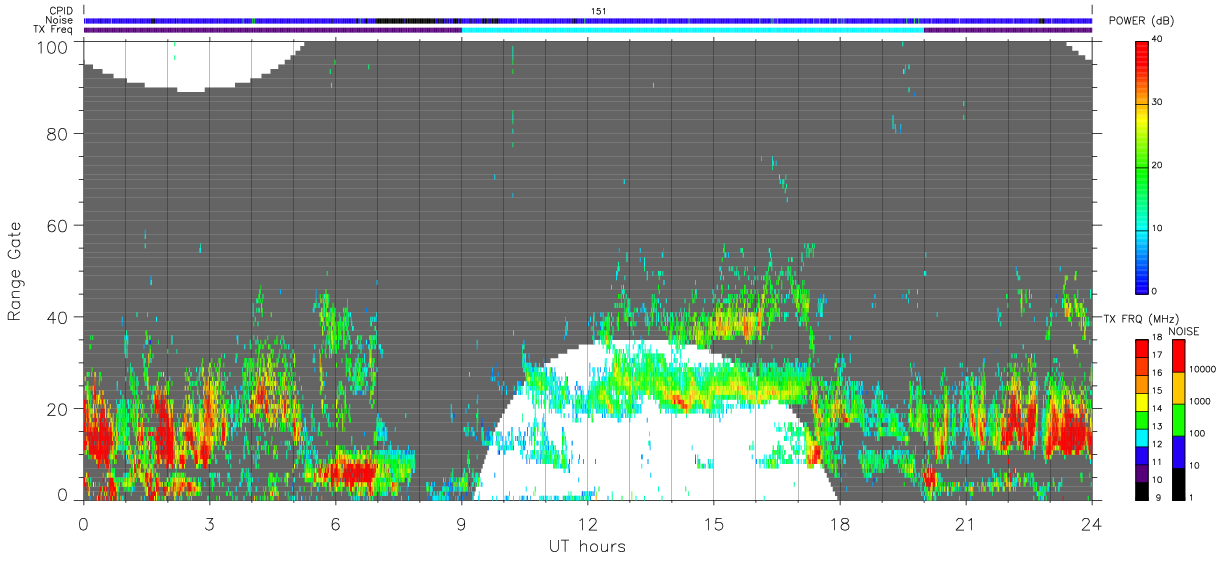
Task: Click x-axis tick label 9
Action: click(461, 525)
